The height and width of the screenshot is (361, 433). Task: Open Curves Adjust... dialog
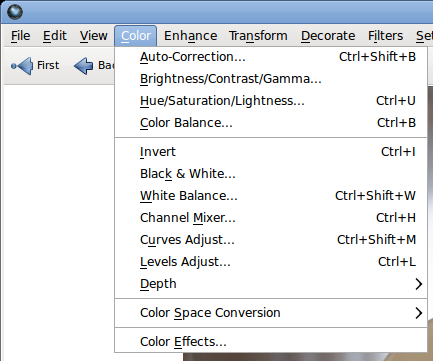point(271,240)
